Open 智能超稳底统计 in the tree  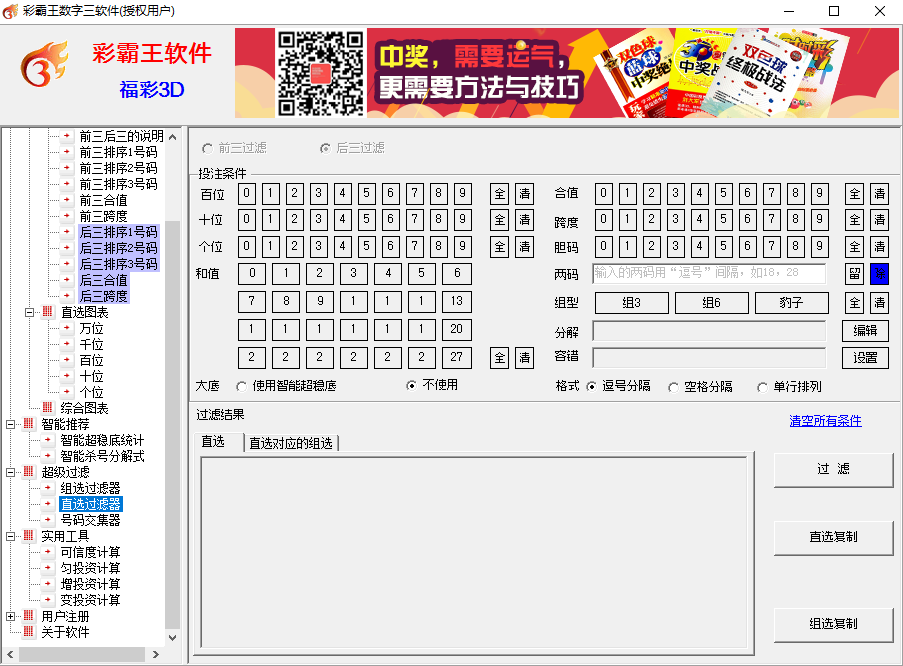[x=102, y=440]
